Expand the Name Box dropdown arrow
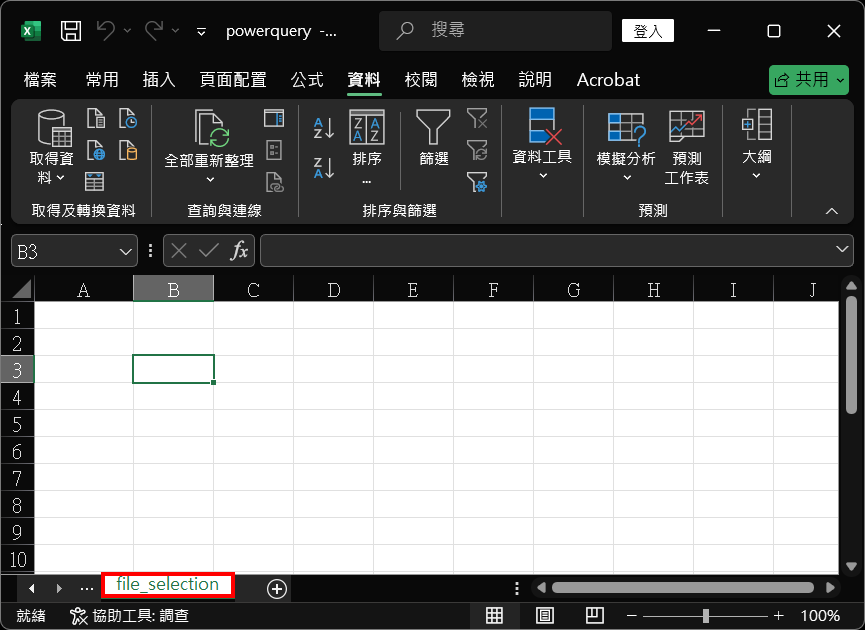Screen dimensions: 865x630 [x=126, y=251]
